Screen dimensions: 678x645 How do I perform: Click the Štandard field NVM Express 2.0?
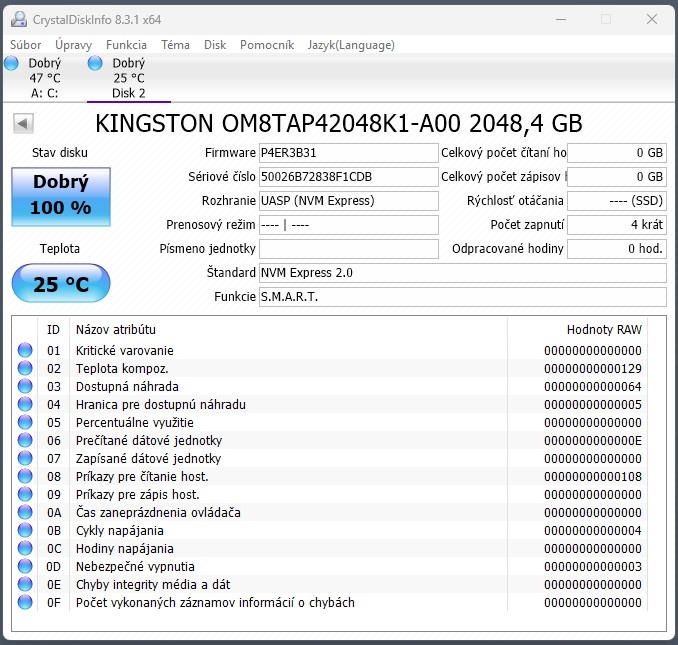tap(463, 273)
